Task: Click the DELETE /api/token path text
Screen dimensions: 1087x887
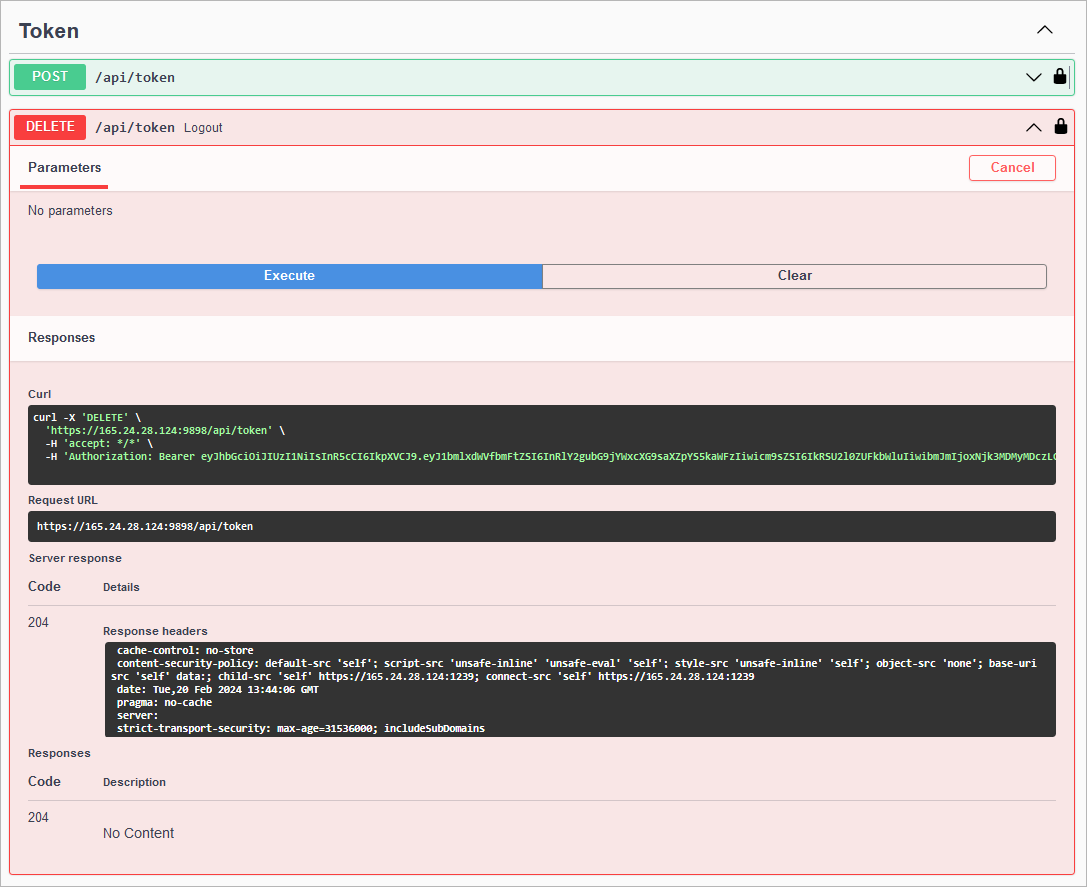Action: click(x=134, y=128)
